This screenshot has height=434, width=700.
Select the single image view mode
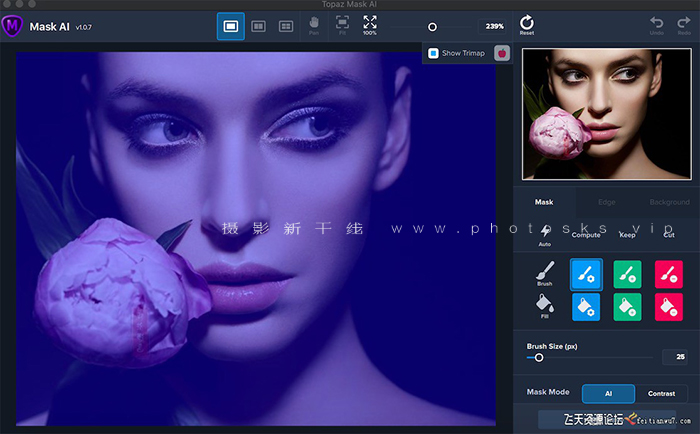click(x=230, y=26)
